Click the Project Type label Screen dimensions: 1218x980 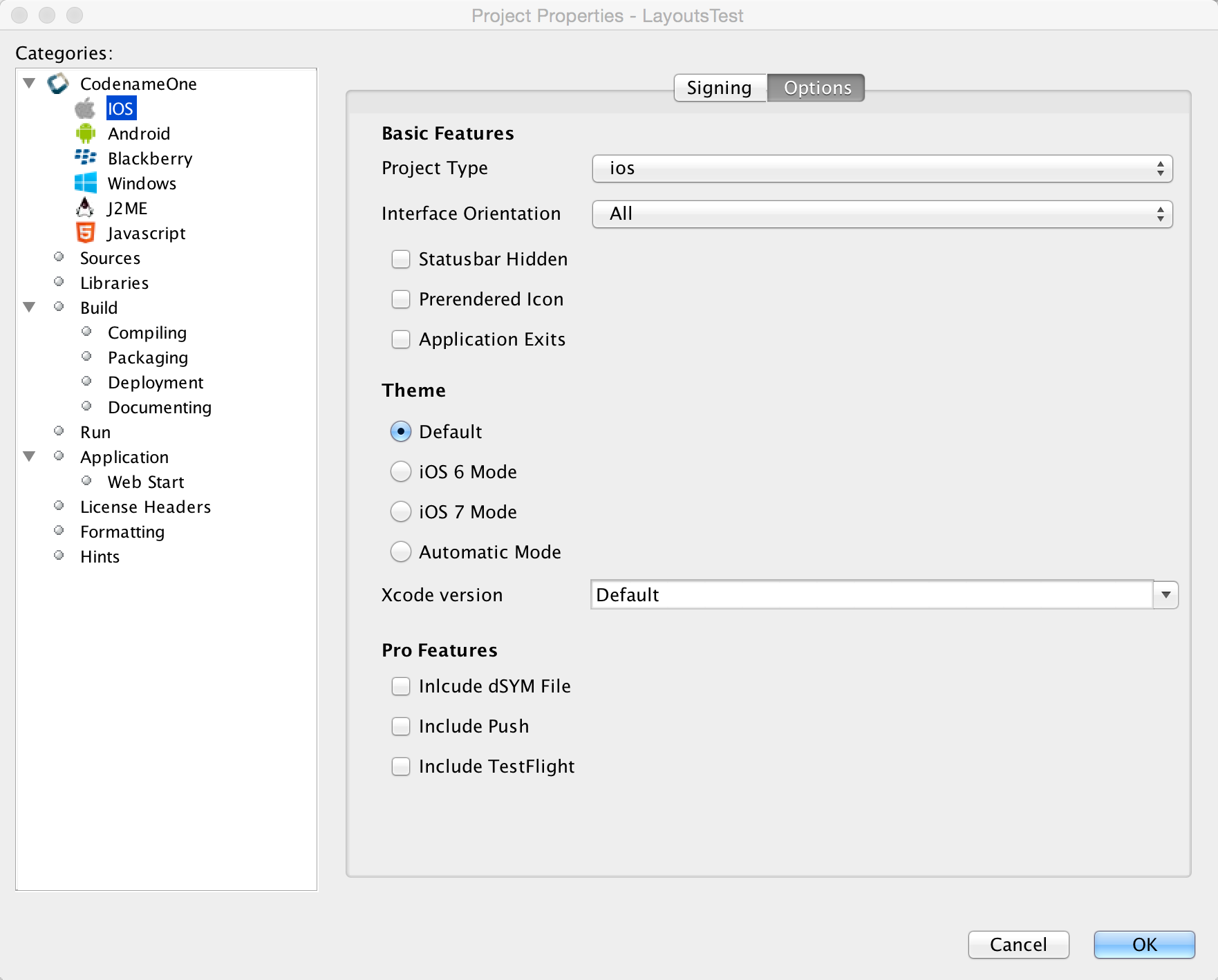435,168
